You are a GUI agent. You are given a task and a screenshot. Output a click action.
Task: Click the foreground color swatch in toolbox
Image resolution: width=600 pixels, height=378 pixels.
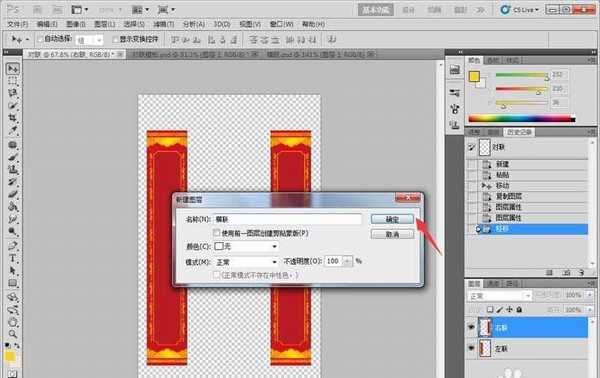click(x=10, y=357)
